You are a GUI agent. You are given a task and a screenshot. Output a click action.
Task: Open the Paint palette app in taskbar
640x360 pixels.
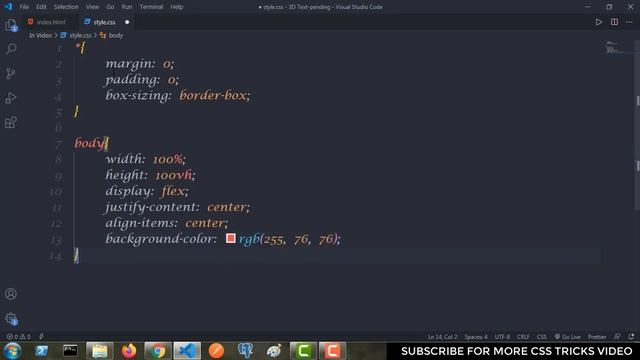pos(274,351)
